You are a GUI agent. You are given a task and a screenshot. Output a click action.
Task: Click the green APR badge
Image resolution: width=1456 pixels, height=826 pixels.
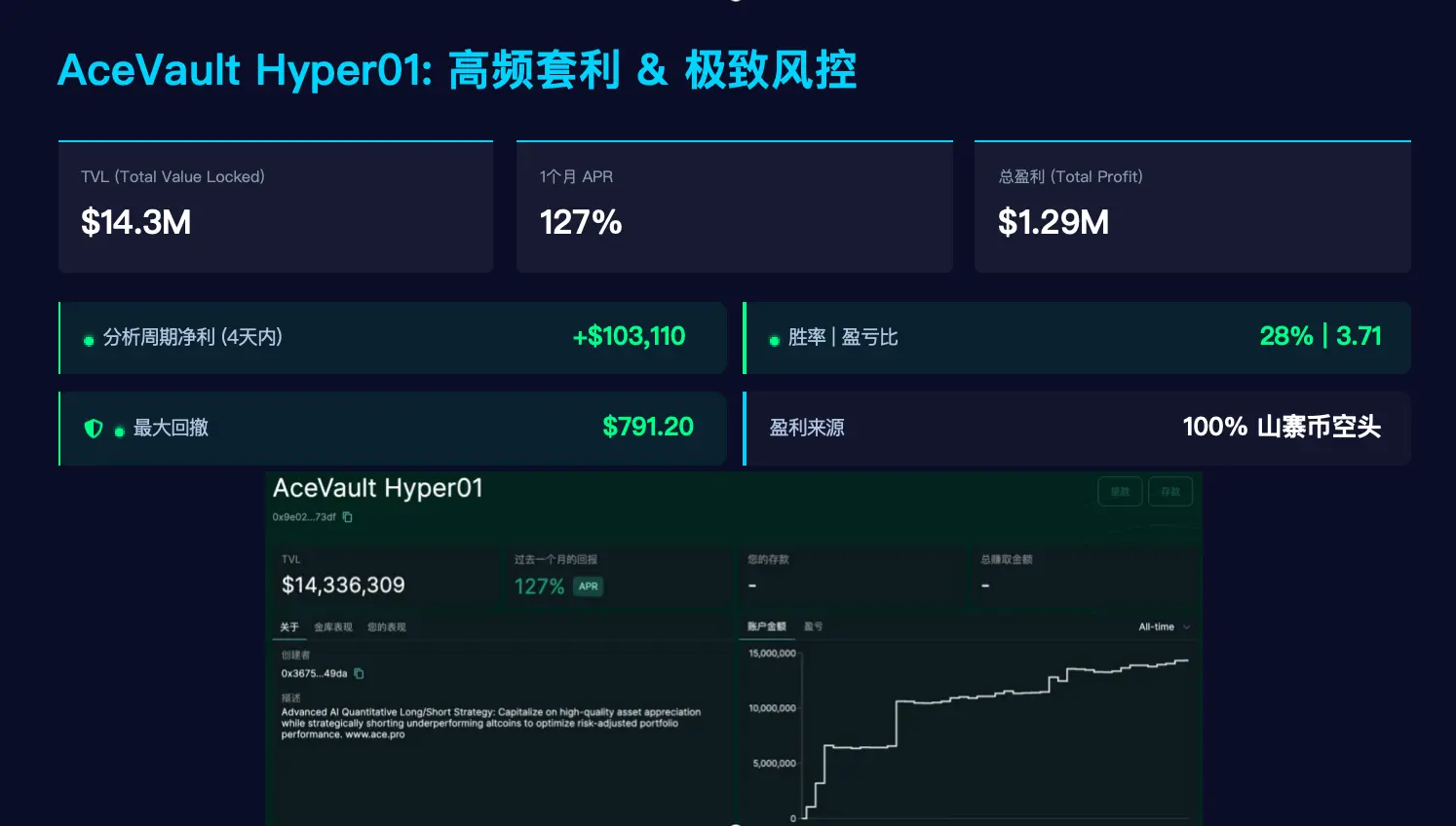(x=588, y=586)
